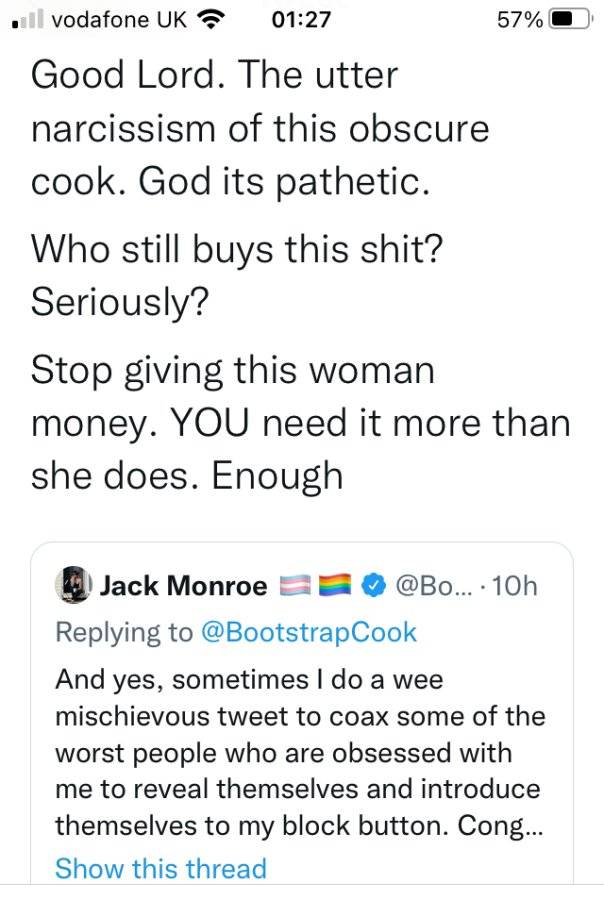Tap the 'Stop giving this woman' paragraph
The image size is (604, 900).
tap(300, 422)
